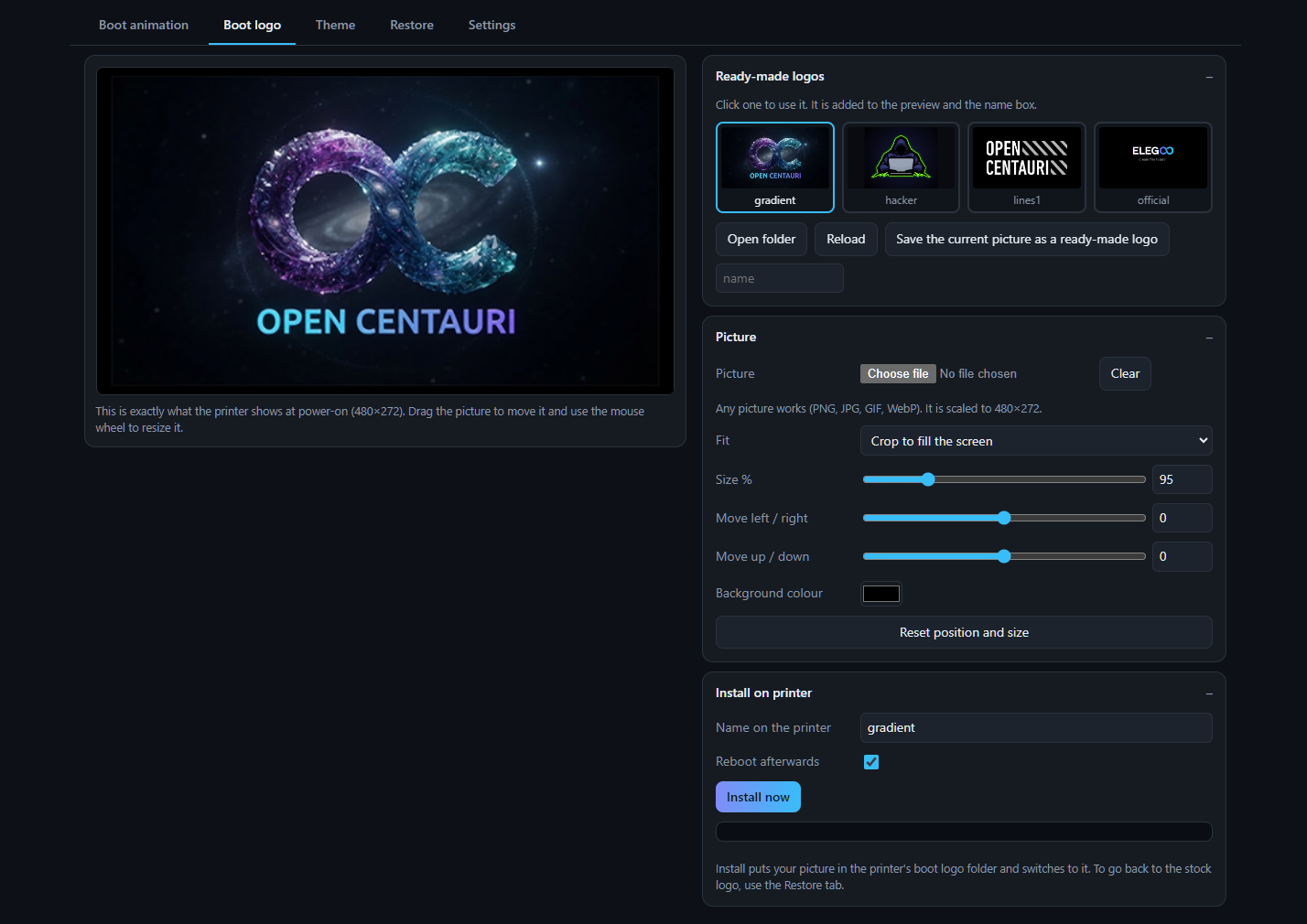This screenshot has height=924, width=1307.
Task: Click the Move left / right value box
Action: coord(1182,518)
